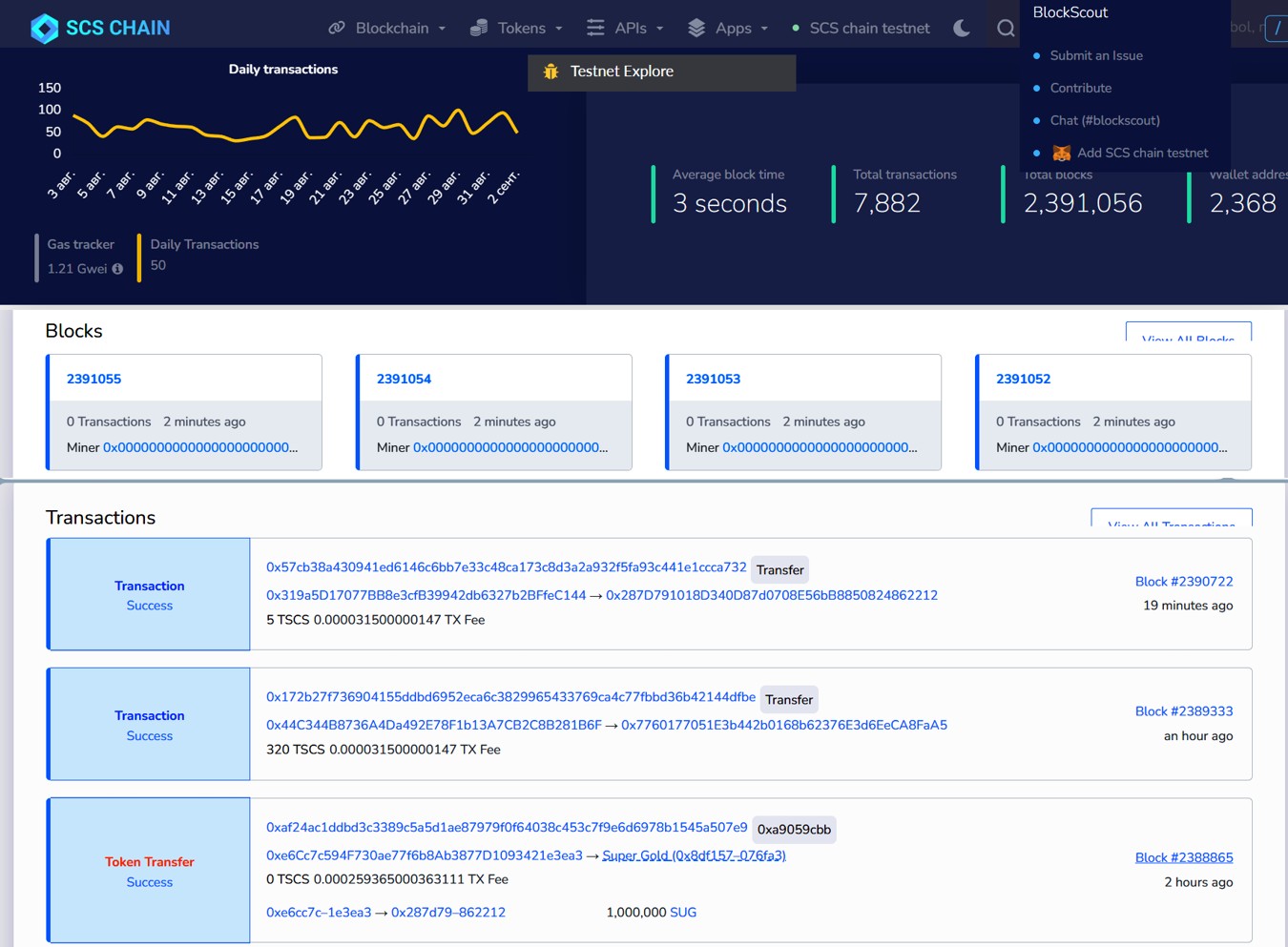The image size is (1288, 947).
Task: Open block 2391052
Action: point(1023,379)
